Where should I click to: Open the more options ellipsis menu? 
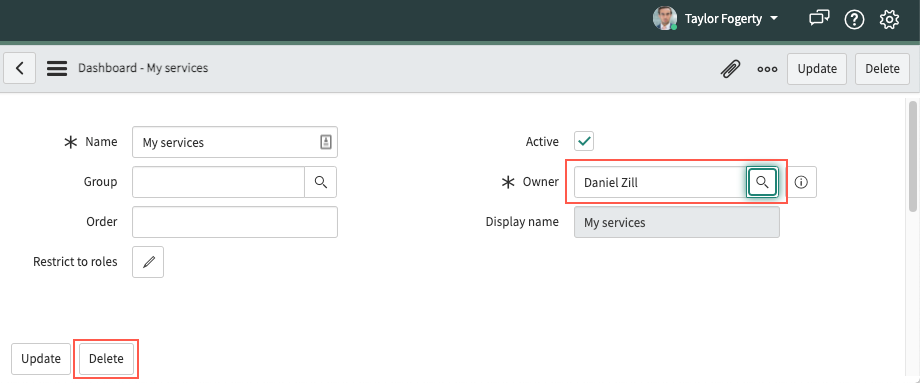coord(767,69)
